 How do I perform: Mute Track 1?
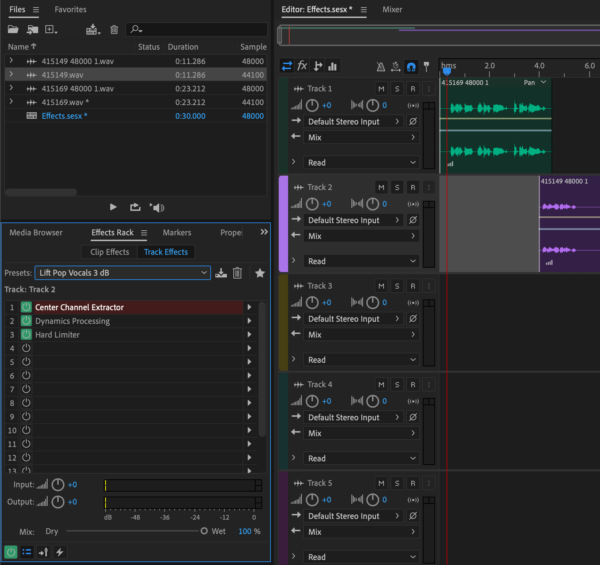click(381, 89)
